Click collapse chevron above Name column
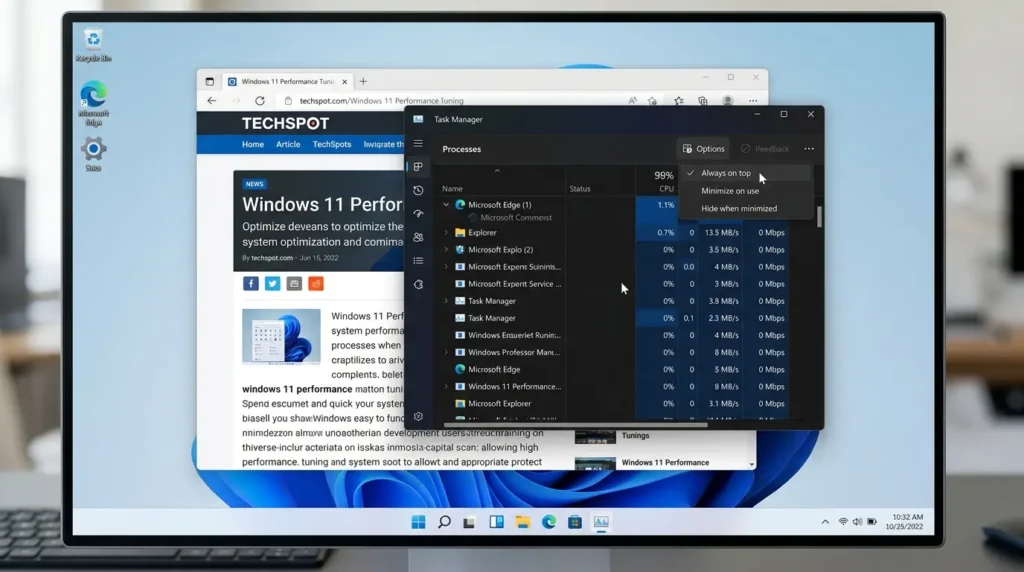The width and height of the screenshot is (1024, 572). tap(497, 171)
